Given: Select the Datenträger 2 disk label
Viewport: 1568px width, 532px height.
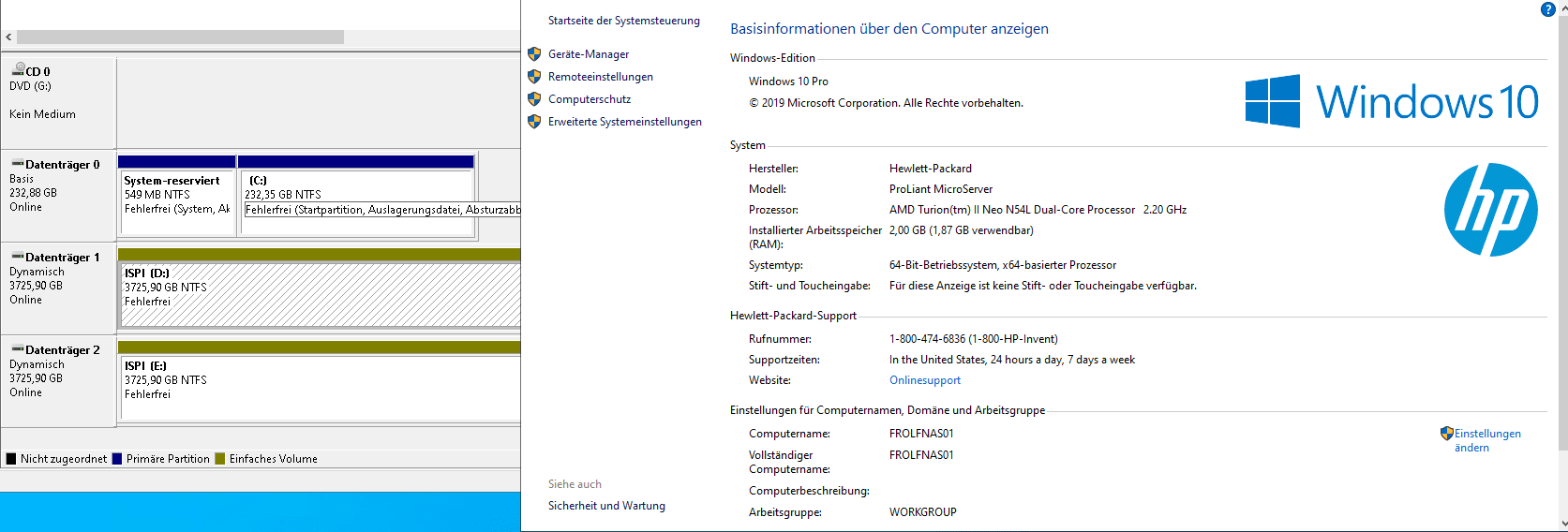Looking at the screenshot, I should pyautogui.click(x=58, y=383).
